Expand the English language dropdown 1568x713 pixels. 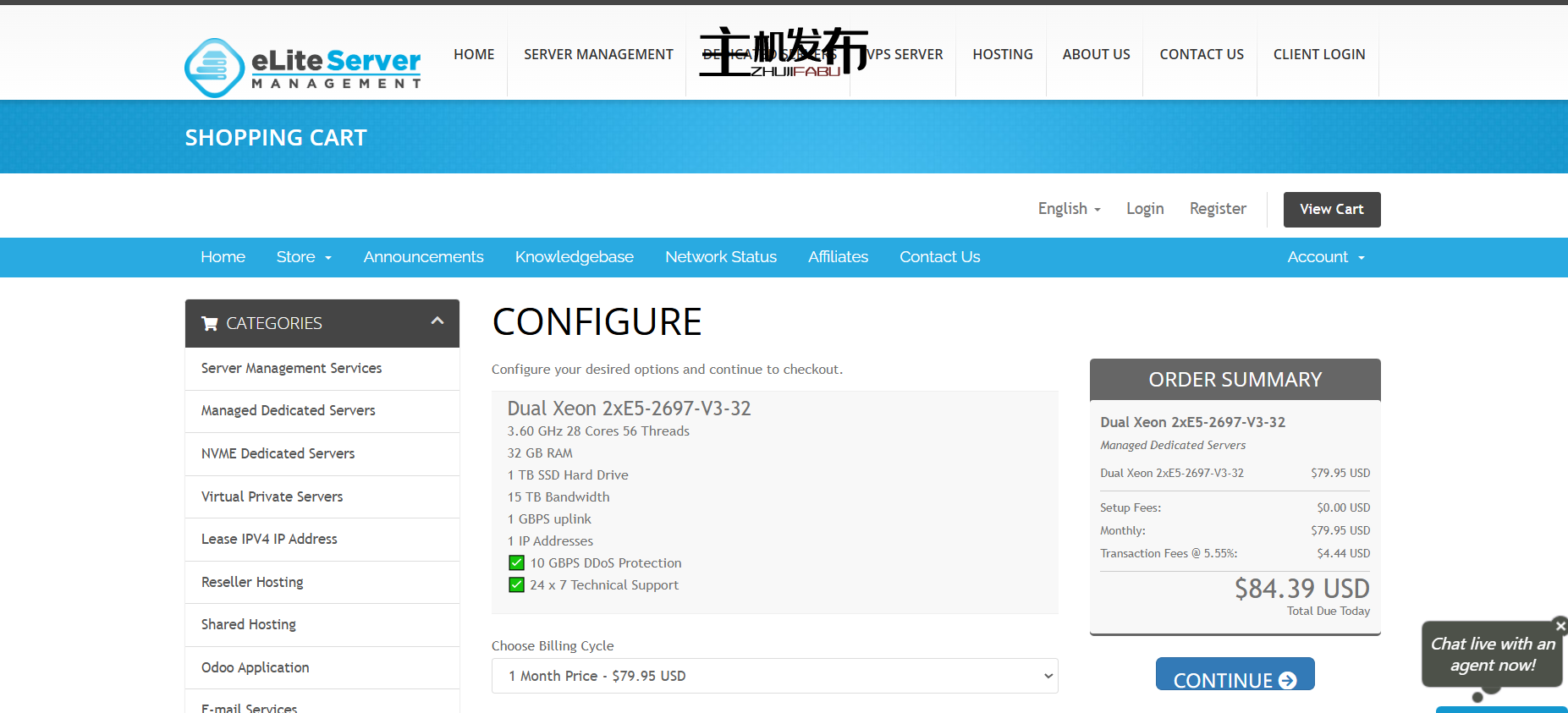[x=1069, y=209]
